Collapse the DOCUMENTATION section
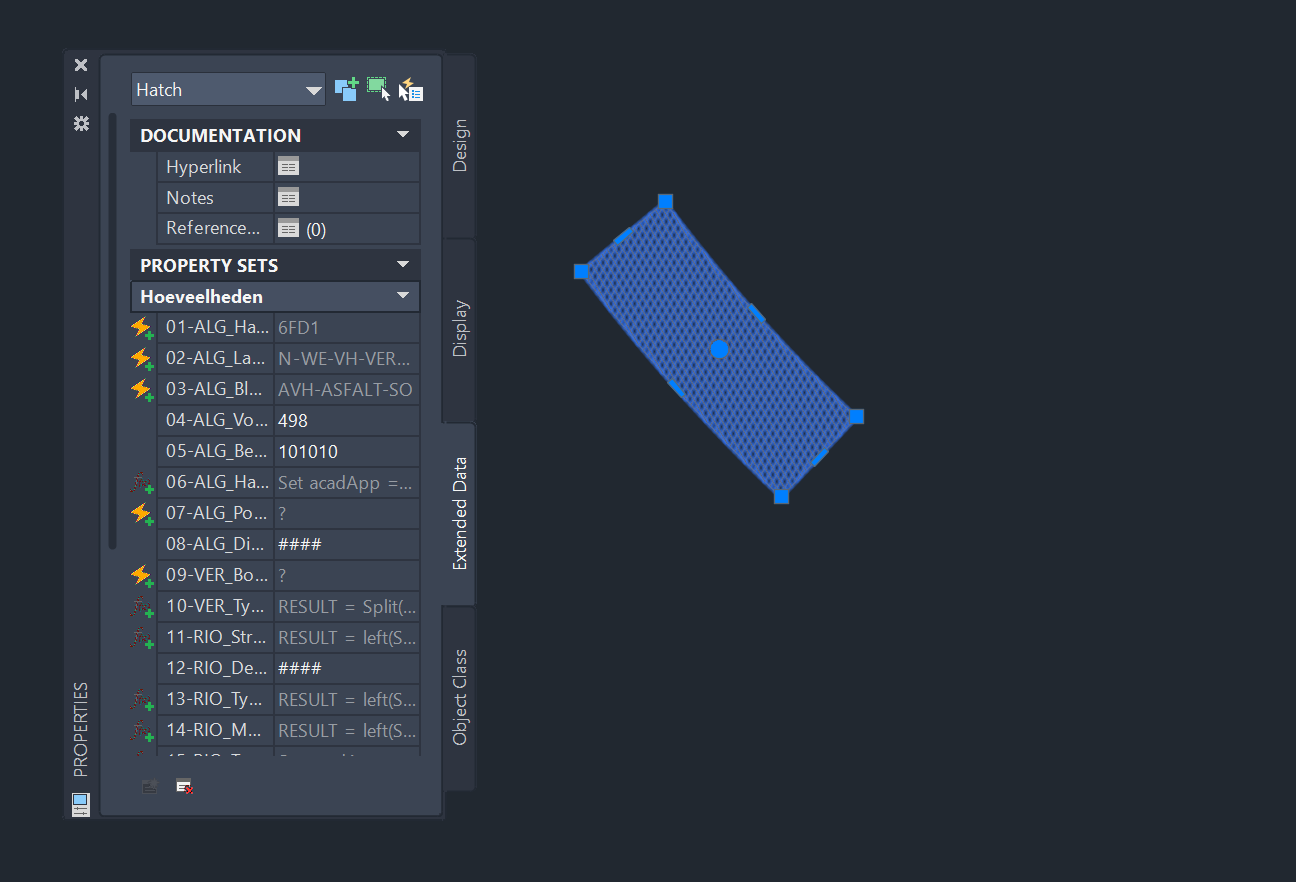This screenshot has height=882, width=1296. coord(403,135)
